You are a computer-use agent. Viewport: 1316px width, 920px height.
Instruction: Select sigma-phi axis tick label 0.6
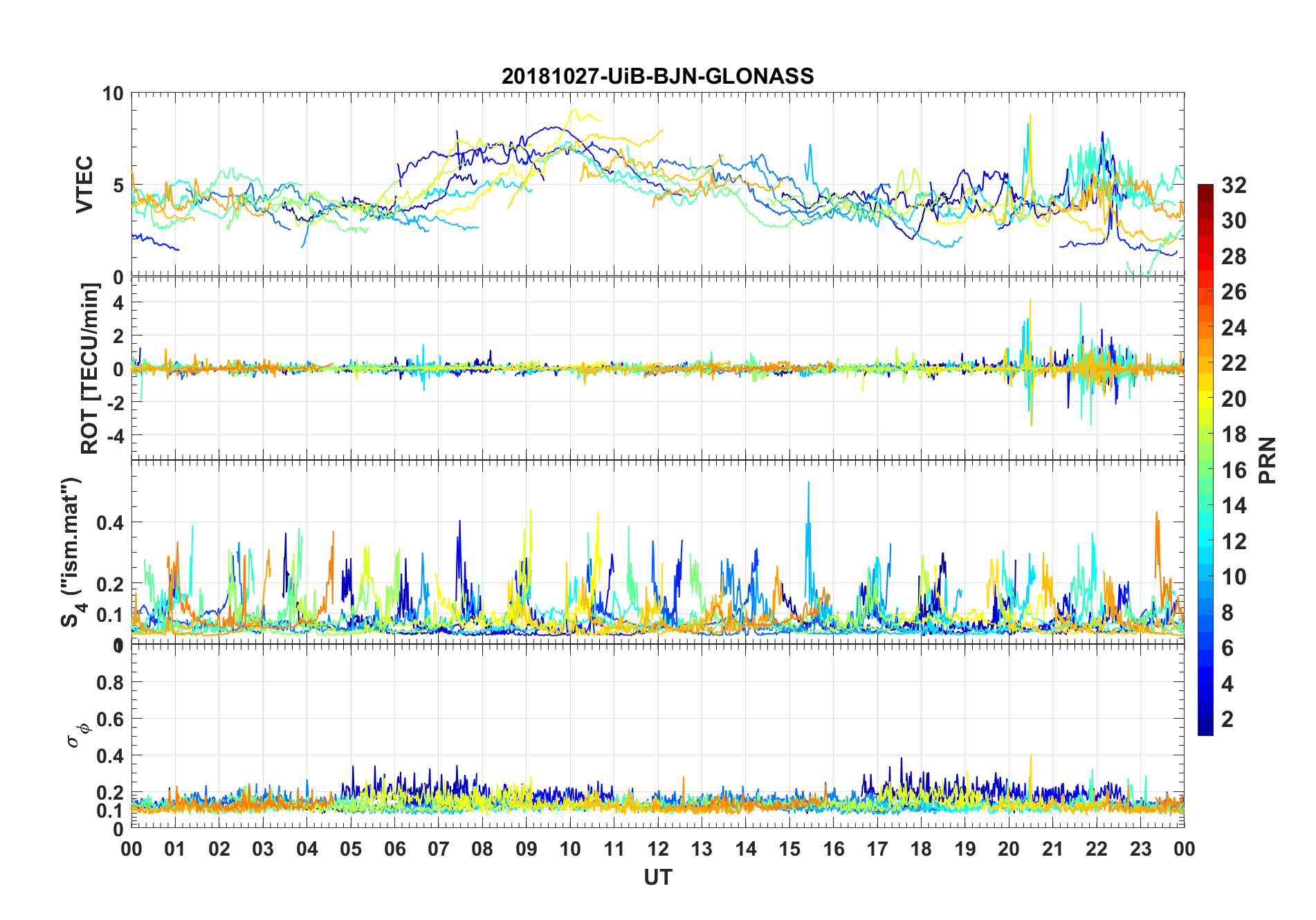(110, 719)
